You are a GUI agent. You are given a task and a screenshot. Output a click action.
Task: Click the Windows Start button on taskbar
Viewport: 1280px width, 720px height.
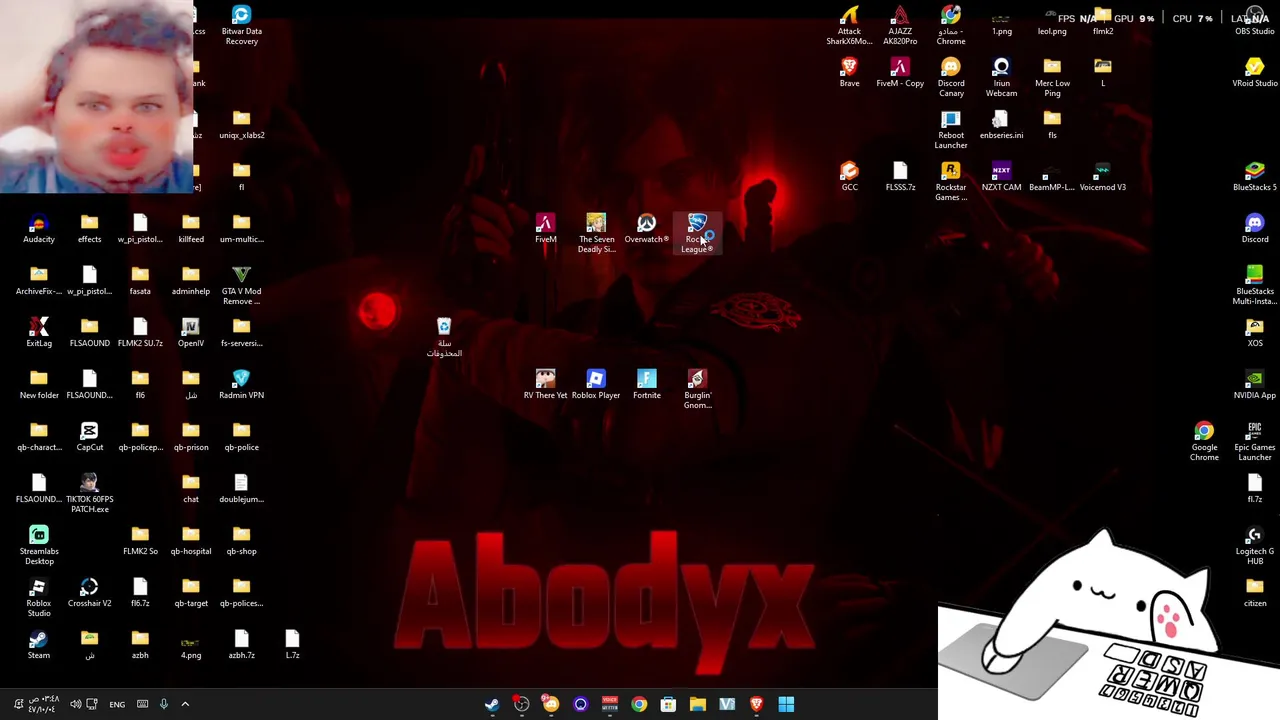pyautogui.click(x=786, y=704)
